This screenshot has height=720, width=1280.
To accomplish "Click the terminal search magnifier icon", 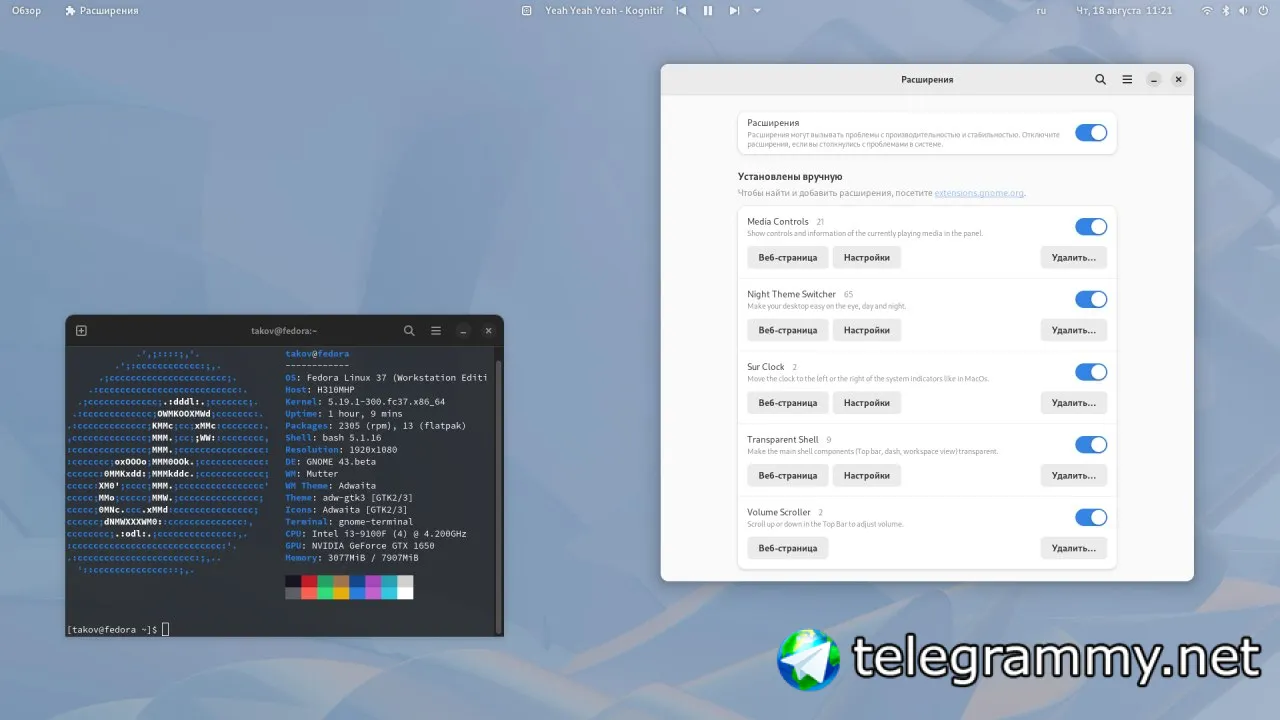I will click(x=409, y=330).
